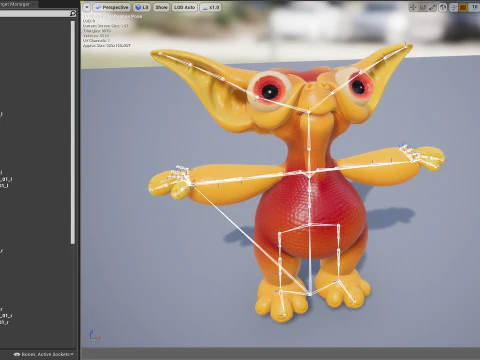
Task: Open the LOD Auto menu
Action: pyautogui.click(x=185, y=7)
